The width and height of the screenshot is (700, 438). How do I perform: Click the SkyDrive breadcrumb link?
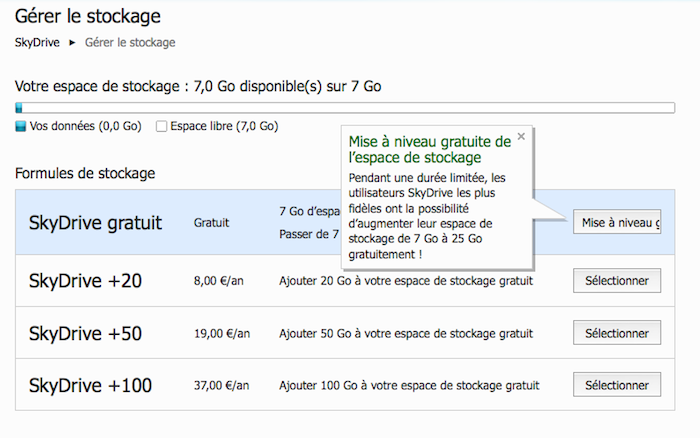38,42
